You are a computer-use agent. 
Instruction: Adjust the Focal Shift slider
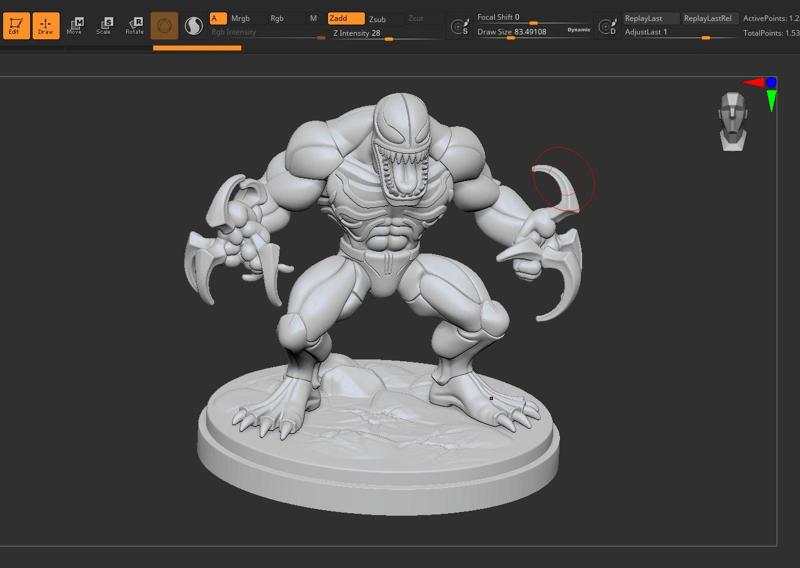coord(532,18)
